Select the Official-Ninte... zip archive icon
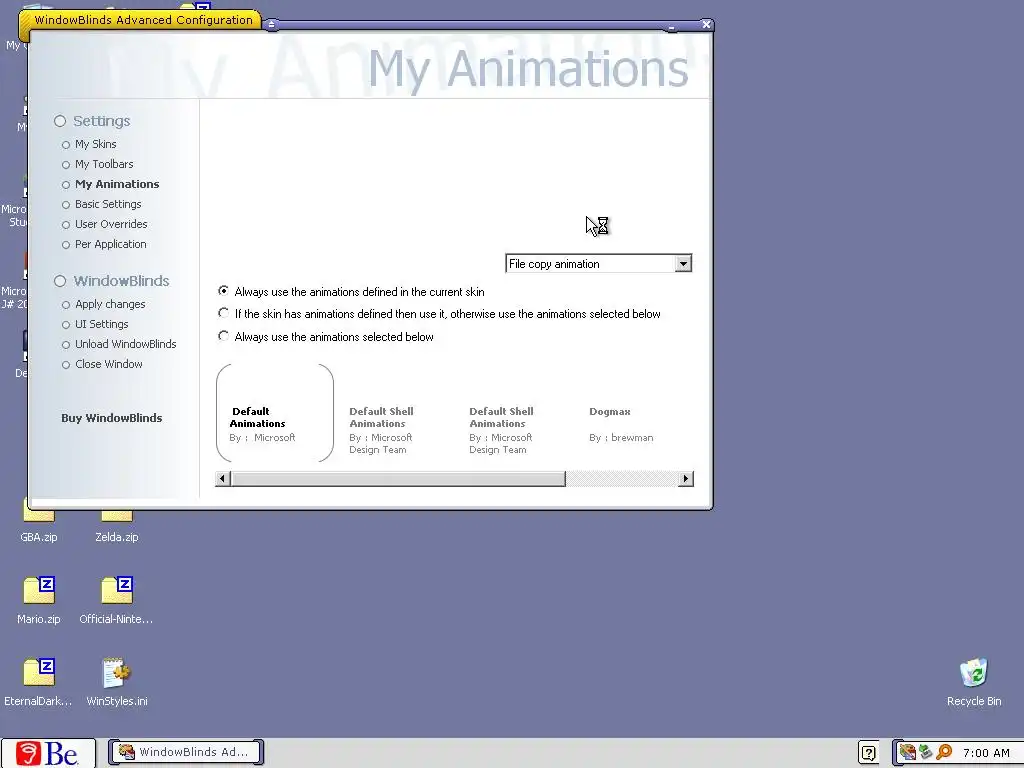This screenshot has height=768, width=1024. (x=118, y=590)
